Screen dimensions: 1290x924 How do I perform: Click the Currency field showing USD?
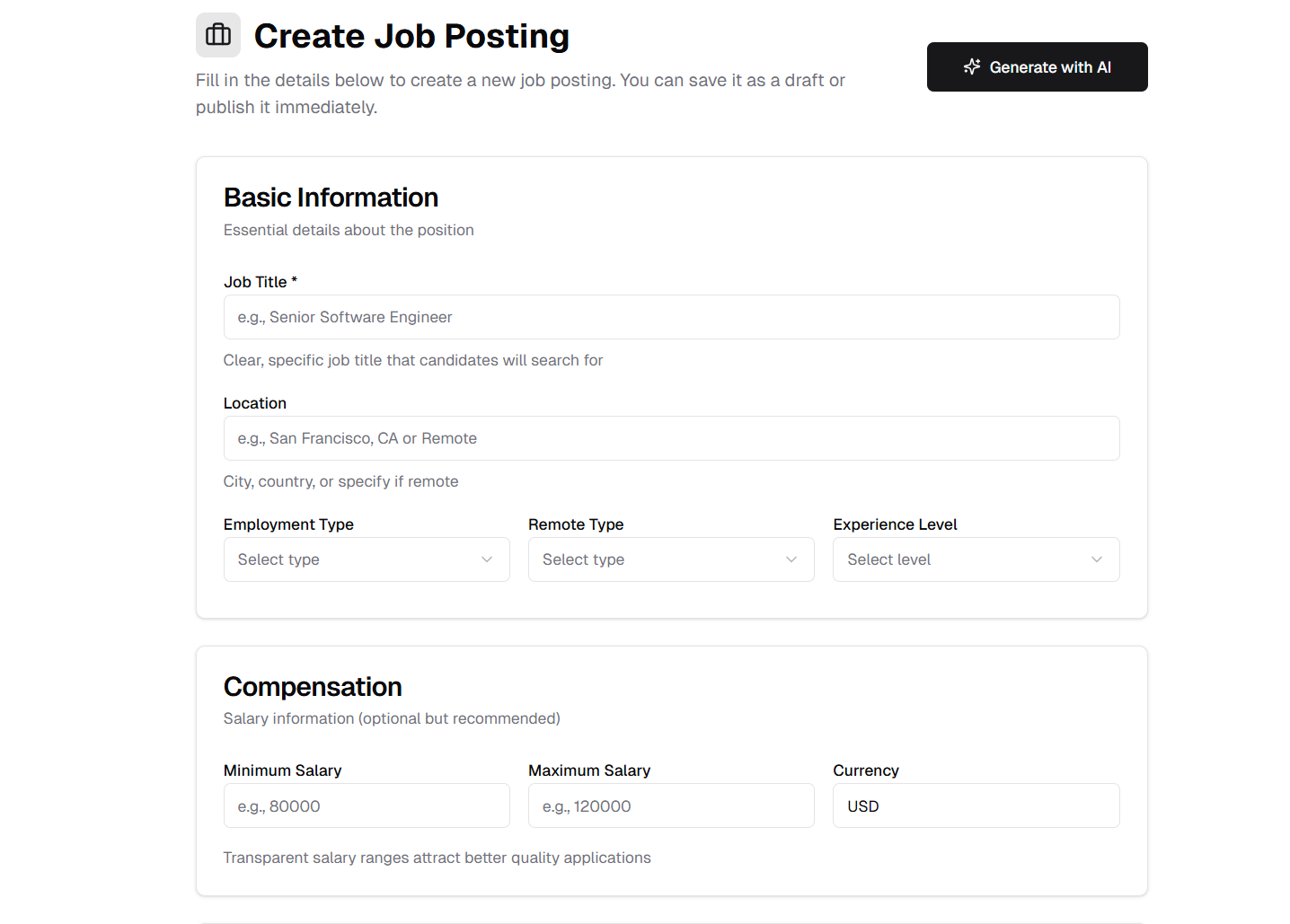click(976, 806)
